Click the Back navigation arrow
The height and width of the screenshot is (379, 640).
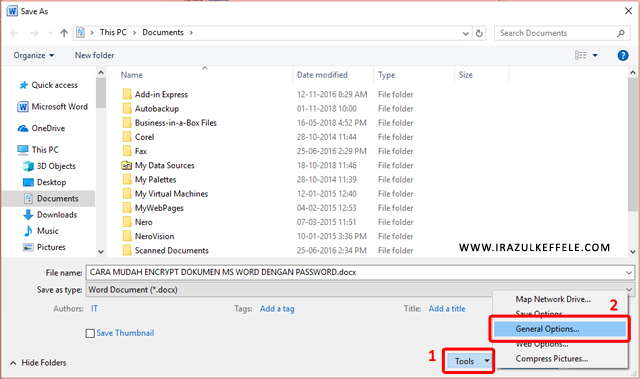14,33
